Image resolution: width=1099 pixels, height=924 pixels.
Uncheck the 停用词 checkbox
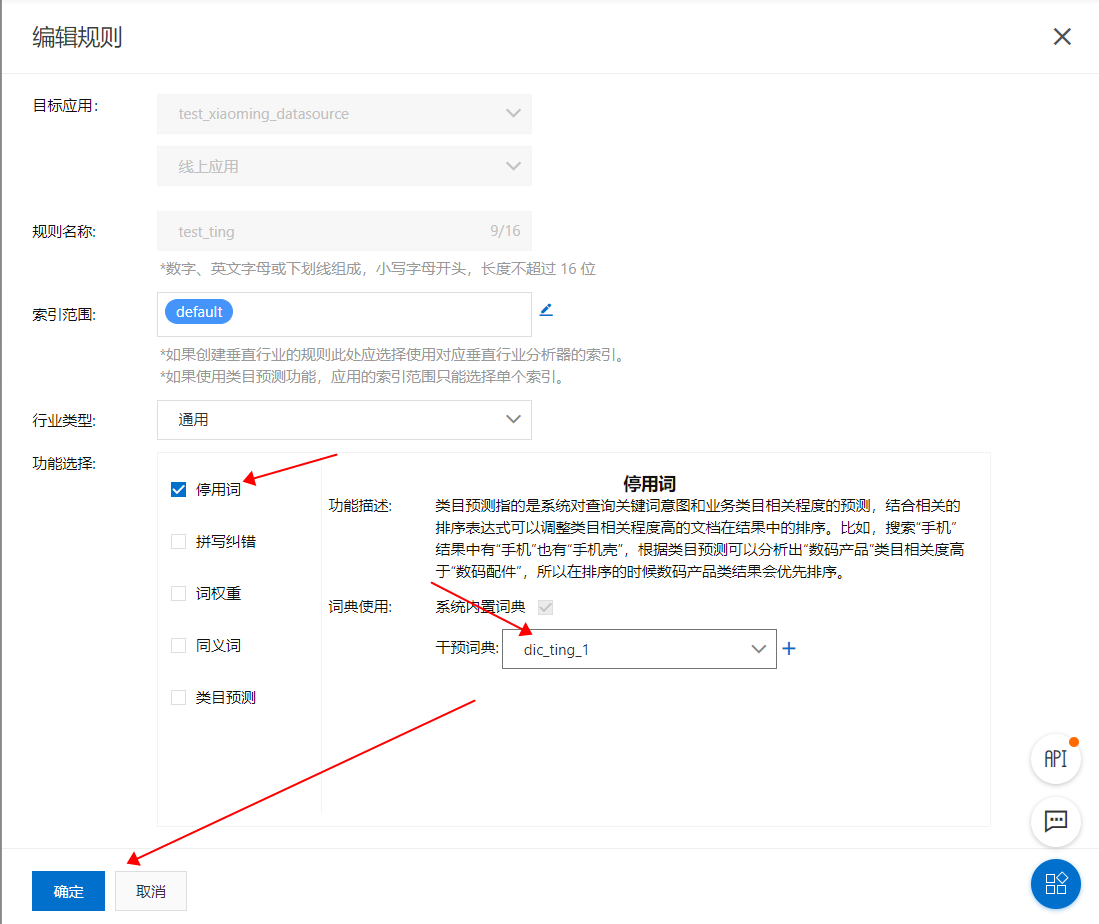click(x=179, y=489)
